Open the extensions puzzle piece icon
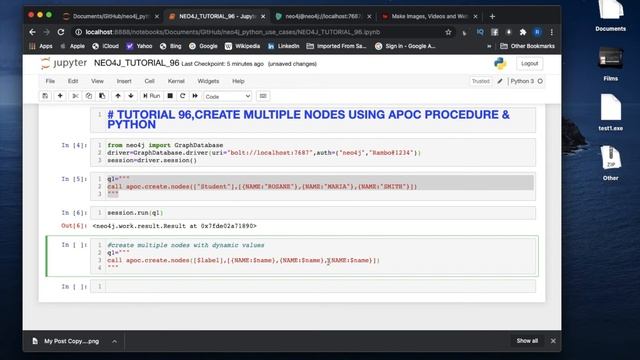The image size is (640, 360). (523, 32)
